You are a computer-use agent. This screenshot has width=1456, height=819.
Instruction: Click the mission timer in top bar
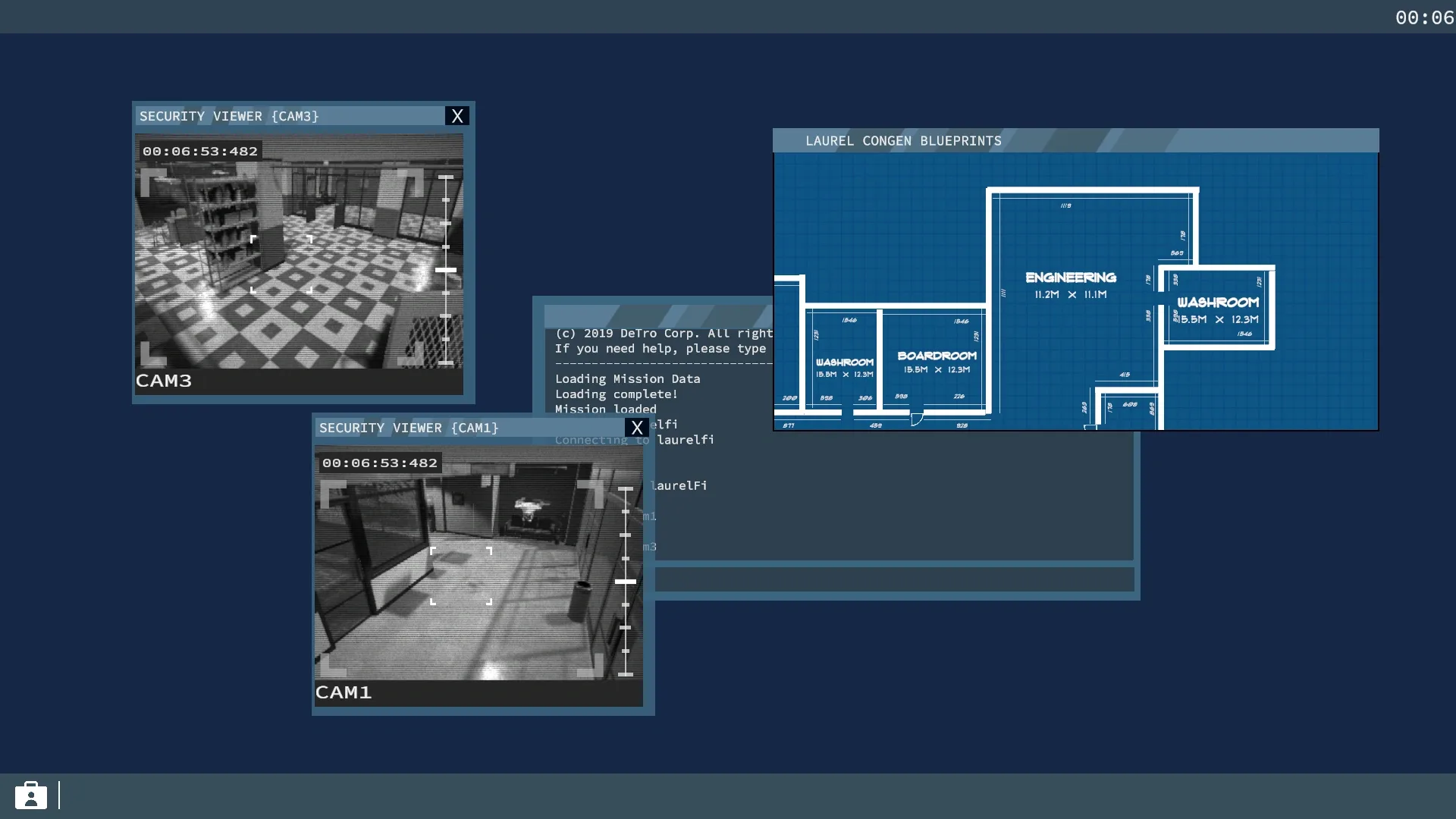point(1423,17)
